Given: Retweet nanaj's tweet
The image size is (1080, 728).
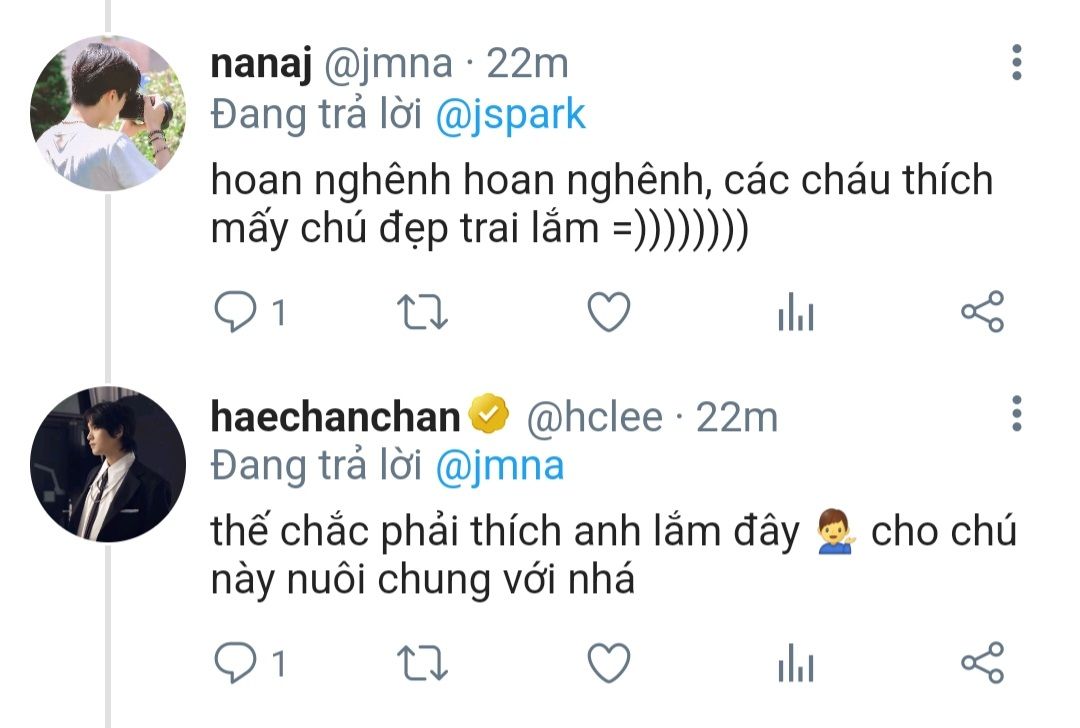Looking at the screenshot, I should 422,313.
